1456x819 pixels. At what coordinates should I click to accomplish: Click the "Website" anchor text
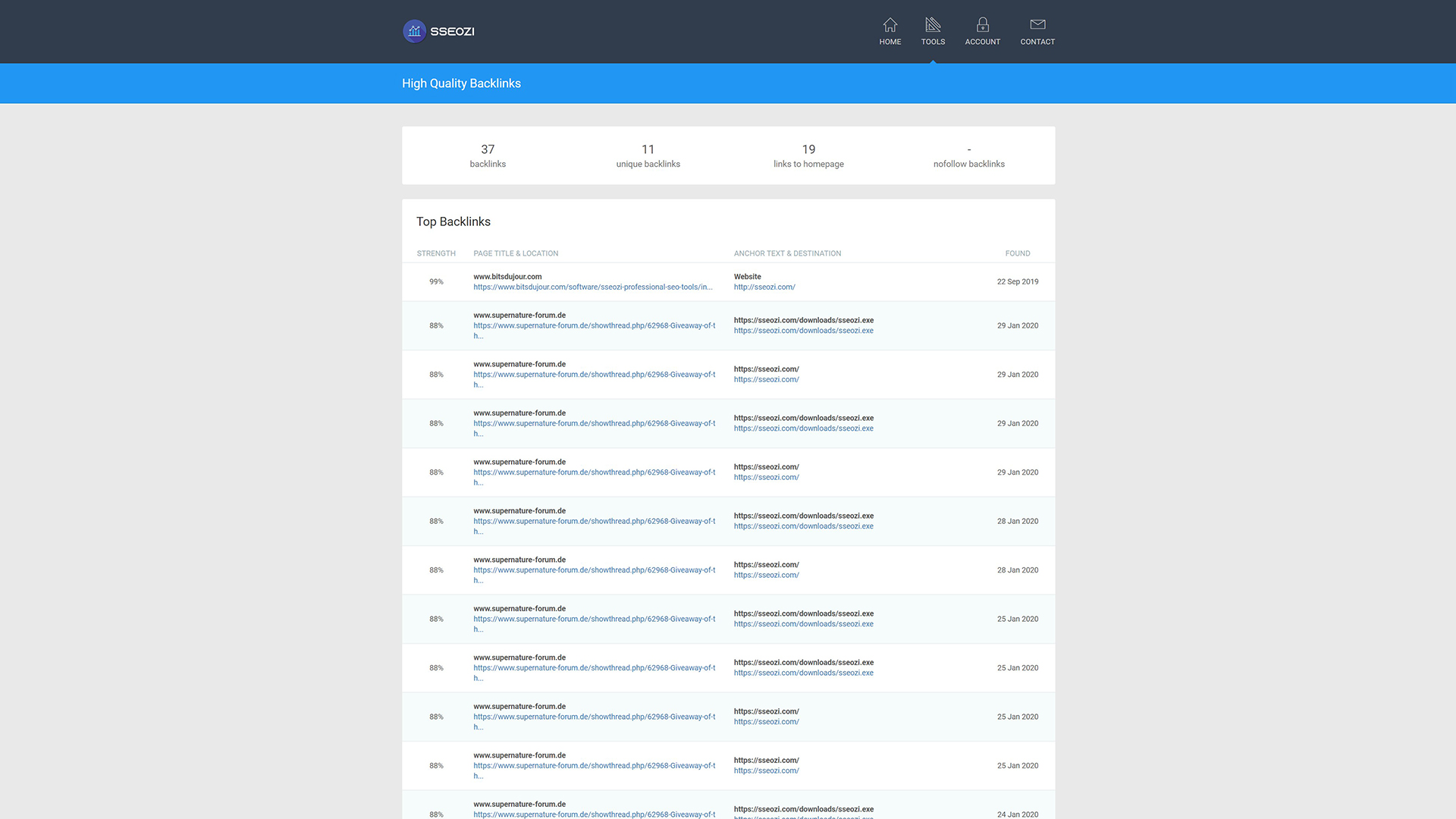(x=747, y=277)
